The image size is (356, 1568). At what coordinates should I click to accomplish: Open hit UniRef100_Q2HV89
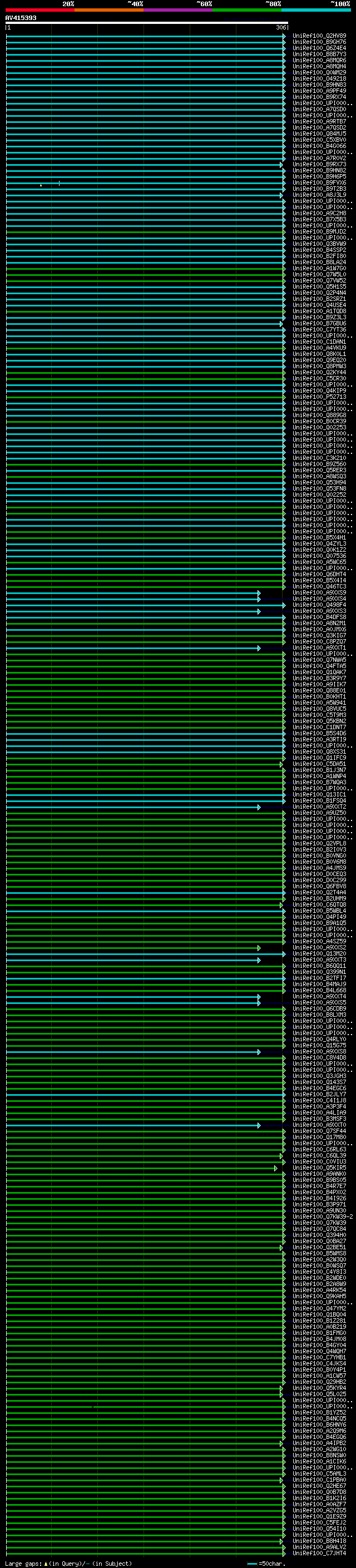coord(319,36)
